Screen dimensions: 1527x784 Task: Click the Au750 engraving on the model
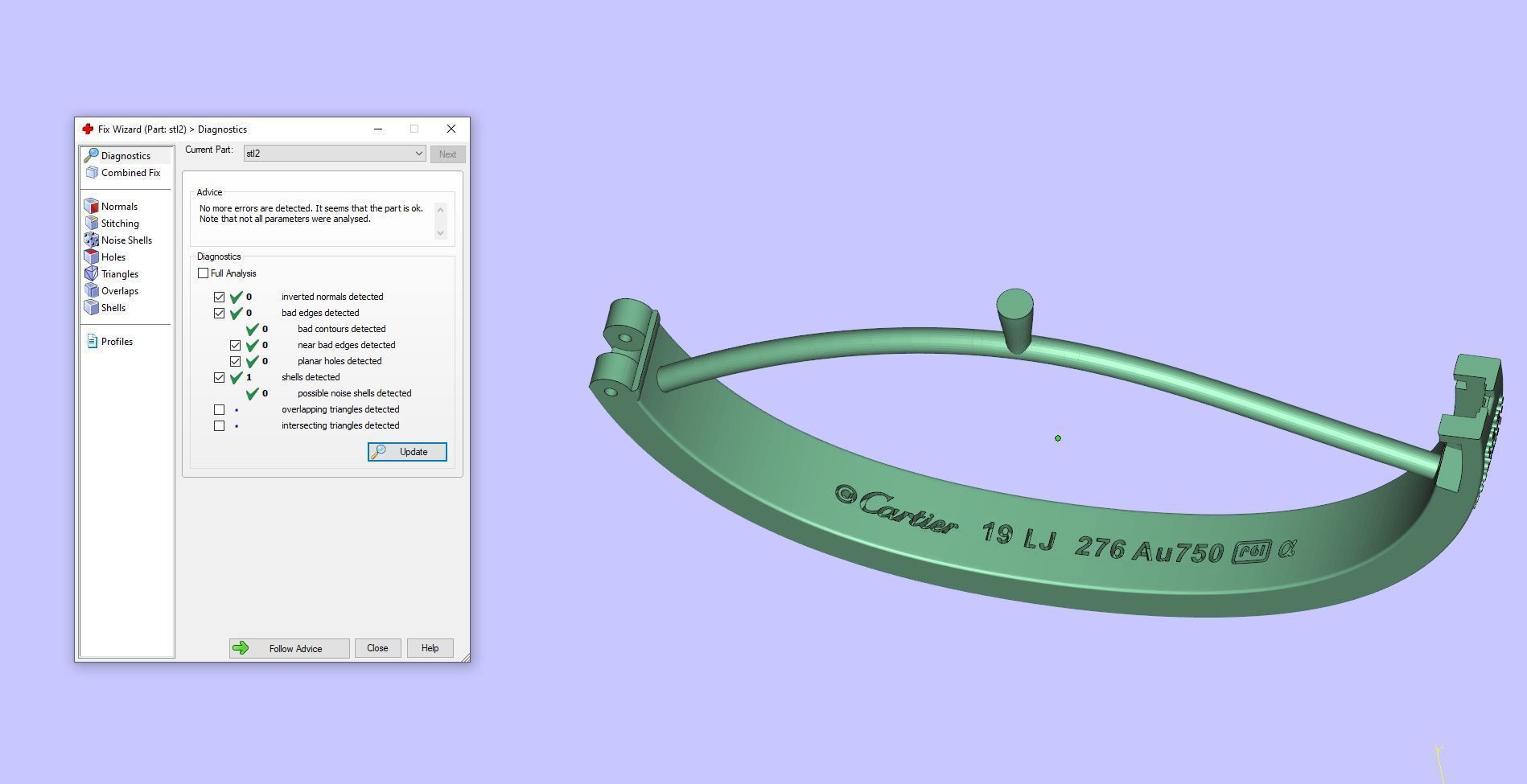pyautogui.click(x=1178, y=552)
